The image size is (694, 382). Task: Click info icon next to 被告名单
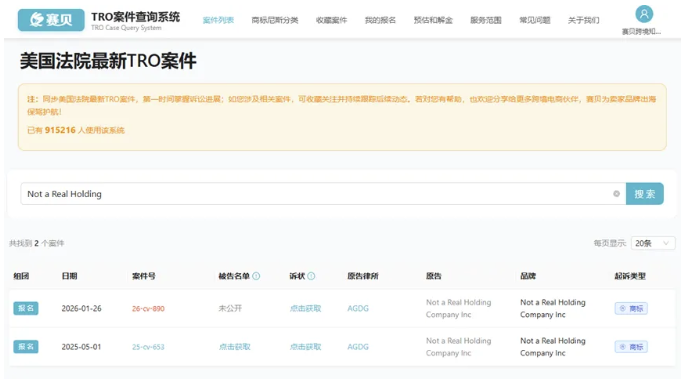coord(256,276)
